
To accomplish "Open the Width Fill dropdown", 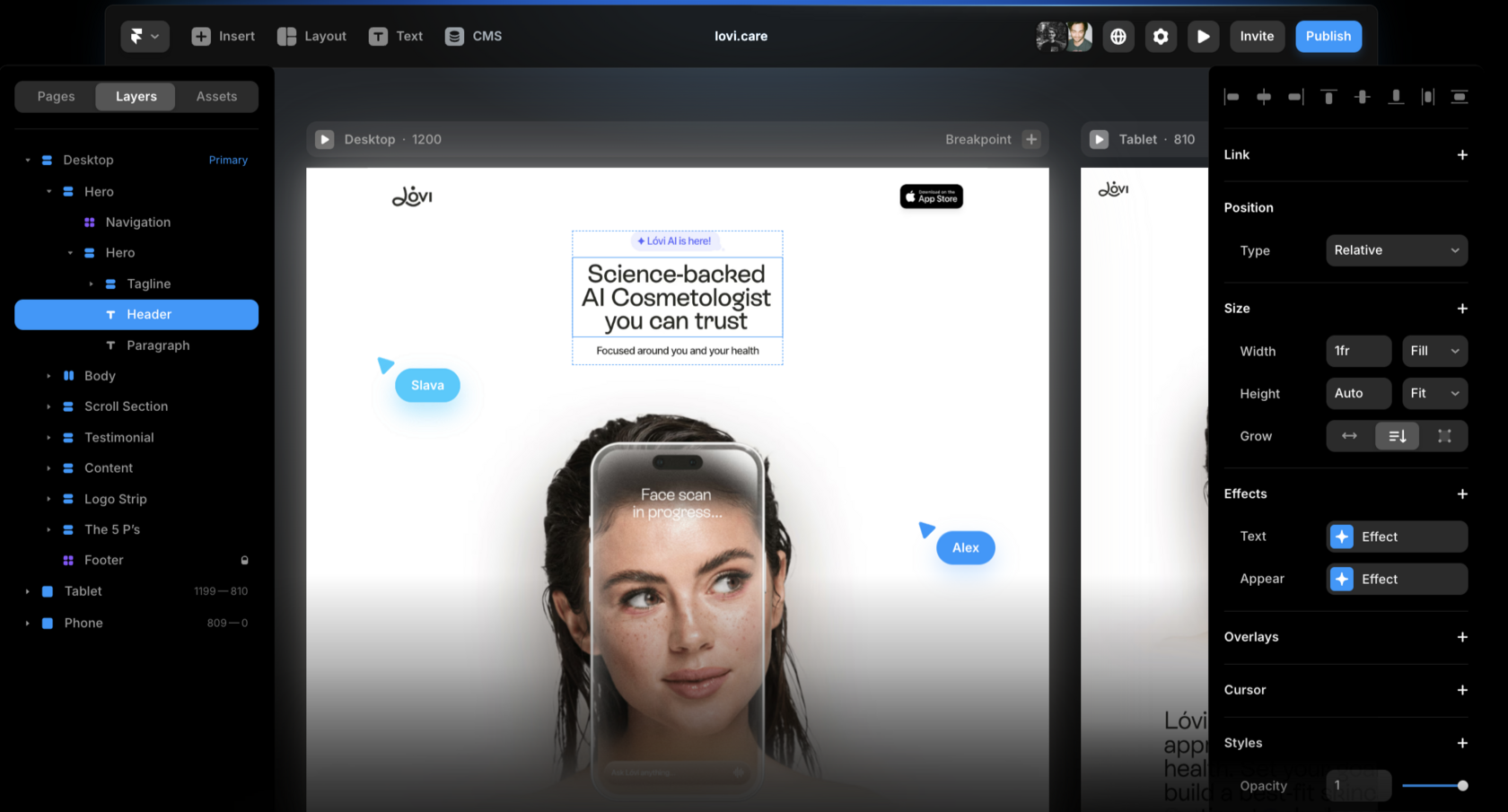I will pyautogui.click(x=1434, y=351).
